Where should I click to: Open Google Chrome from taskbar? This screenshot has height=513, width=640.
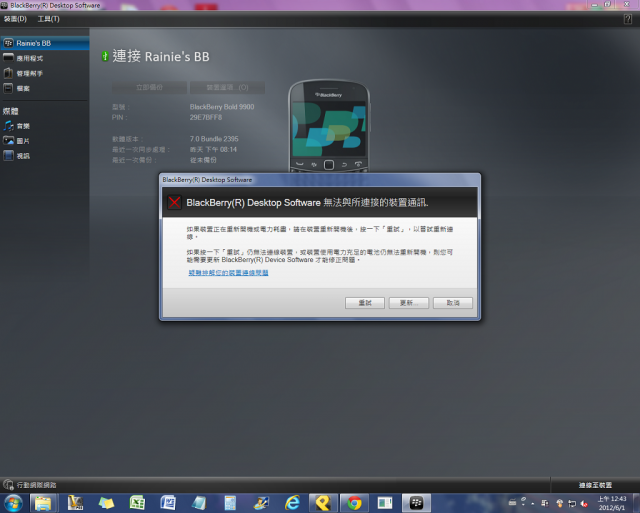(x=354, y=503)
